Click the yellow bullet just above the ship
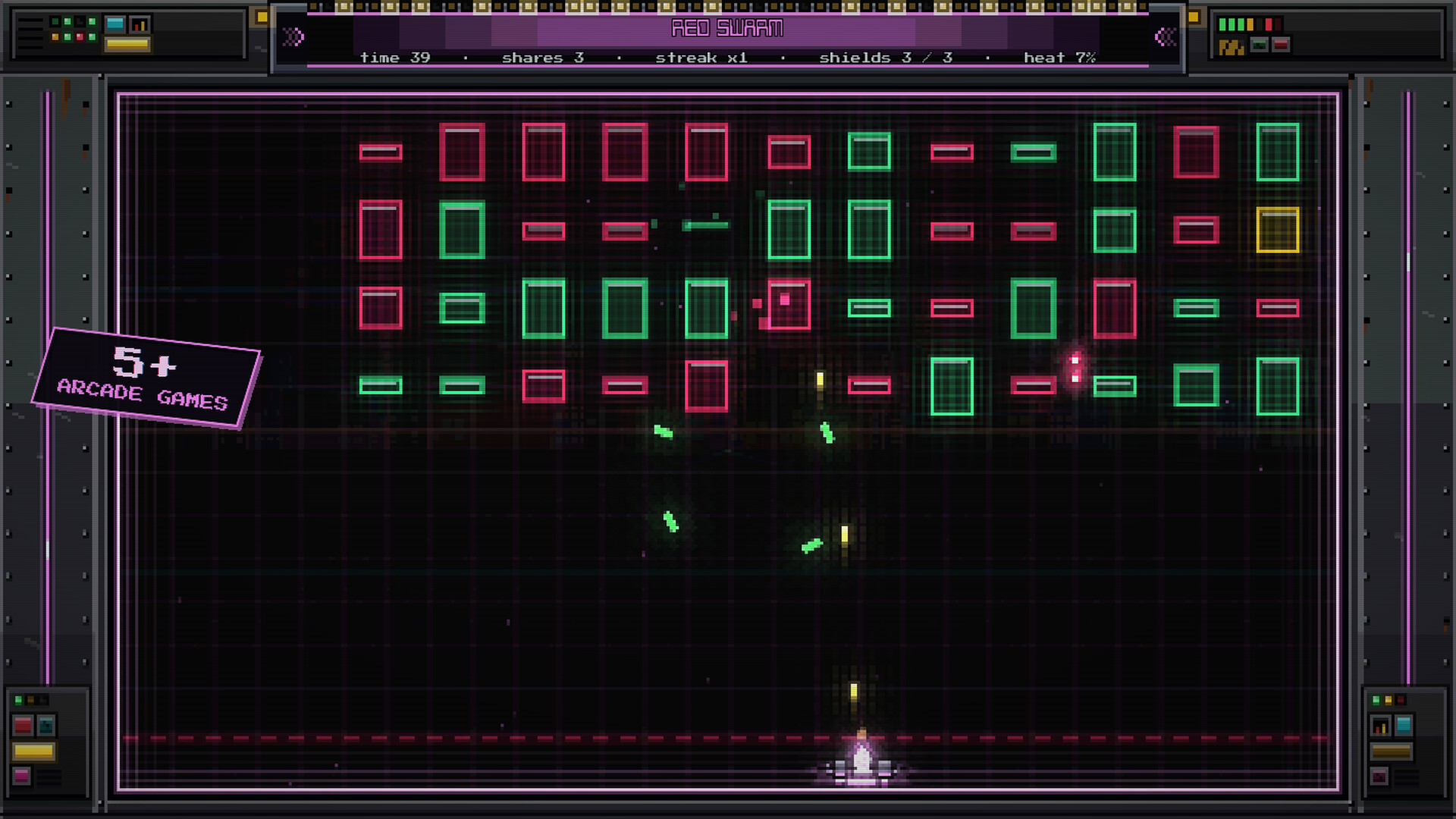 (854, 692)
